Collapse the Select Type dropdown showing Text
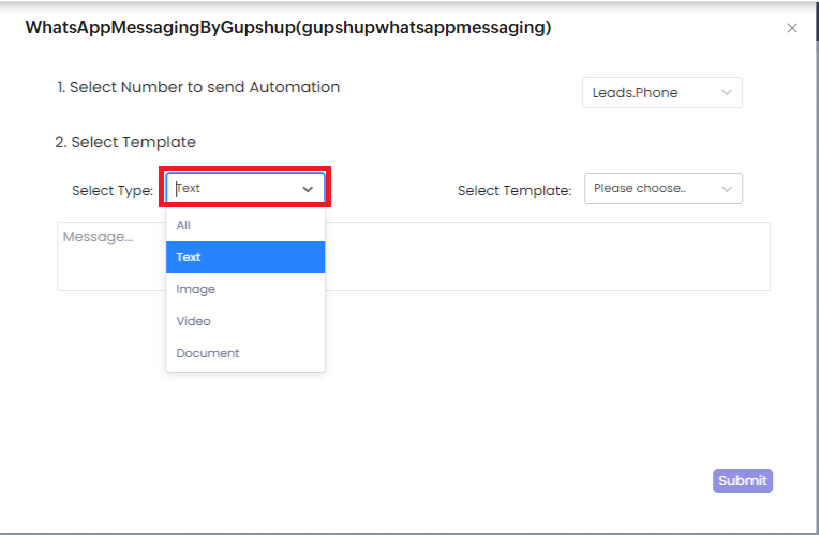Image resolution: width=819 pixels, height=535 pixels. tap(245, 188)
